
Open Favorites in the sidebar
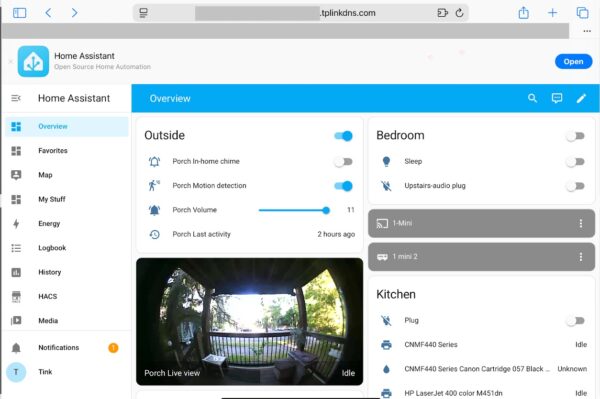click(67, 151)
